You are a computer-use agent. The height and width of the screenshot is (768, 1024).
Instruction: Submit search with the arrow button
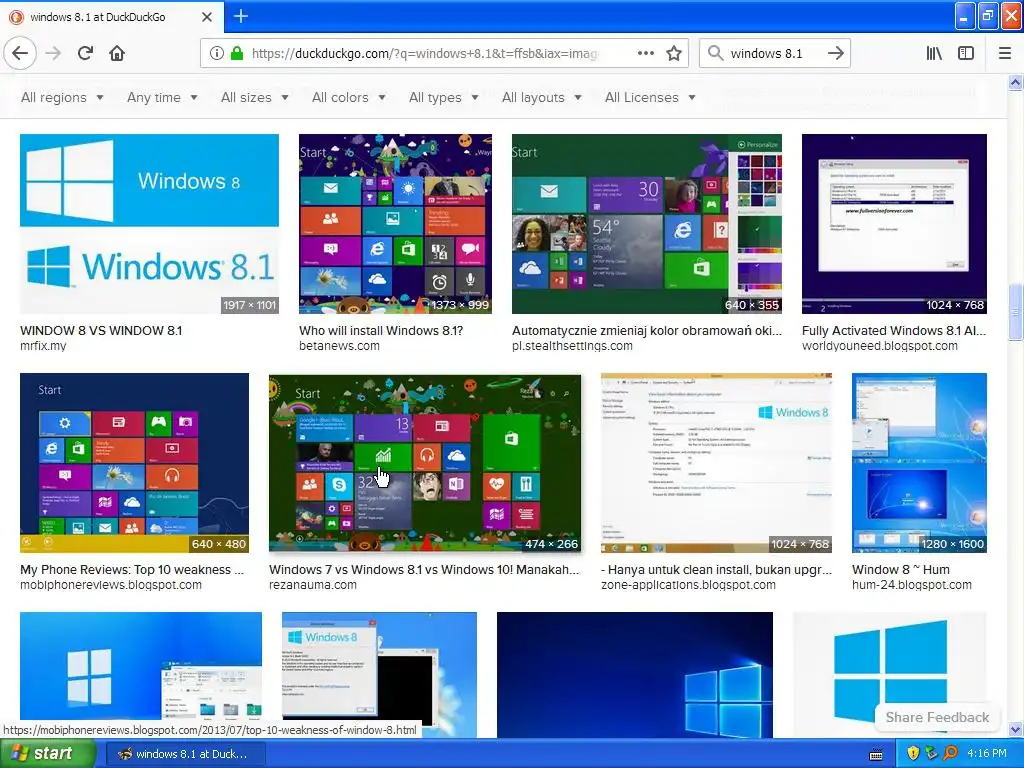pos(836,54)
